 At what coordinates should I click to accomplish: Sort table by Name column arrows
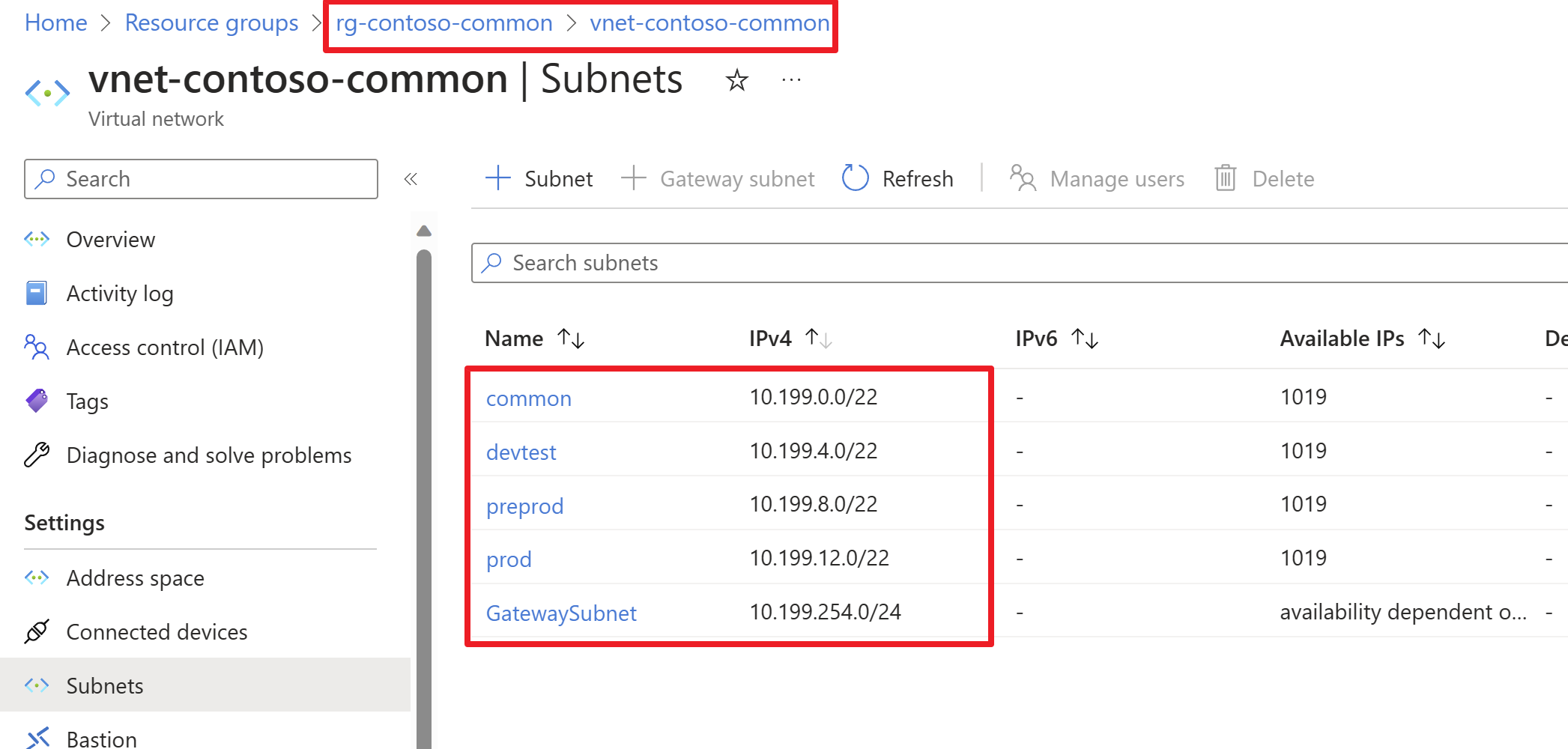tap(571, 339)
